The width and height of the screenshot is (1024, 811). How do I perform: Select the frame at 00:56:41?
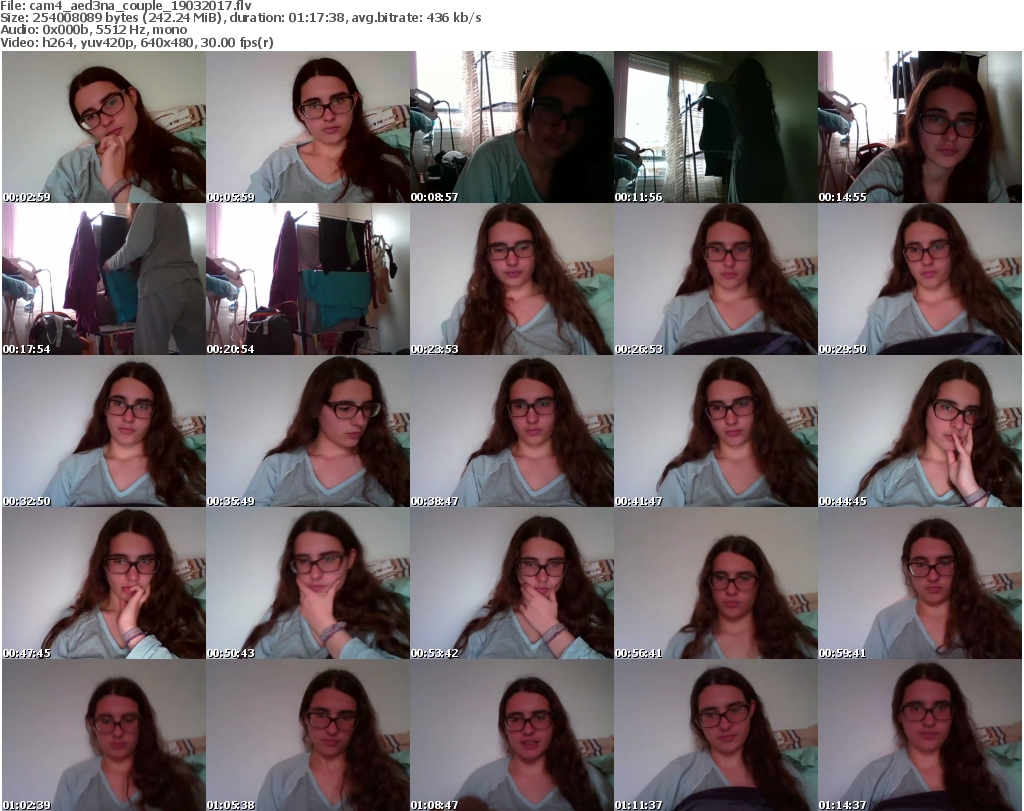(x=716, y=583)
